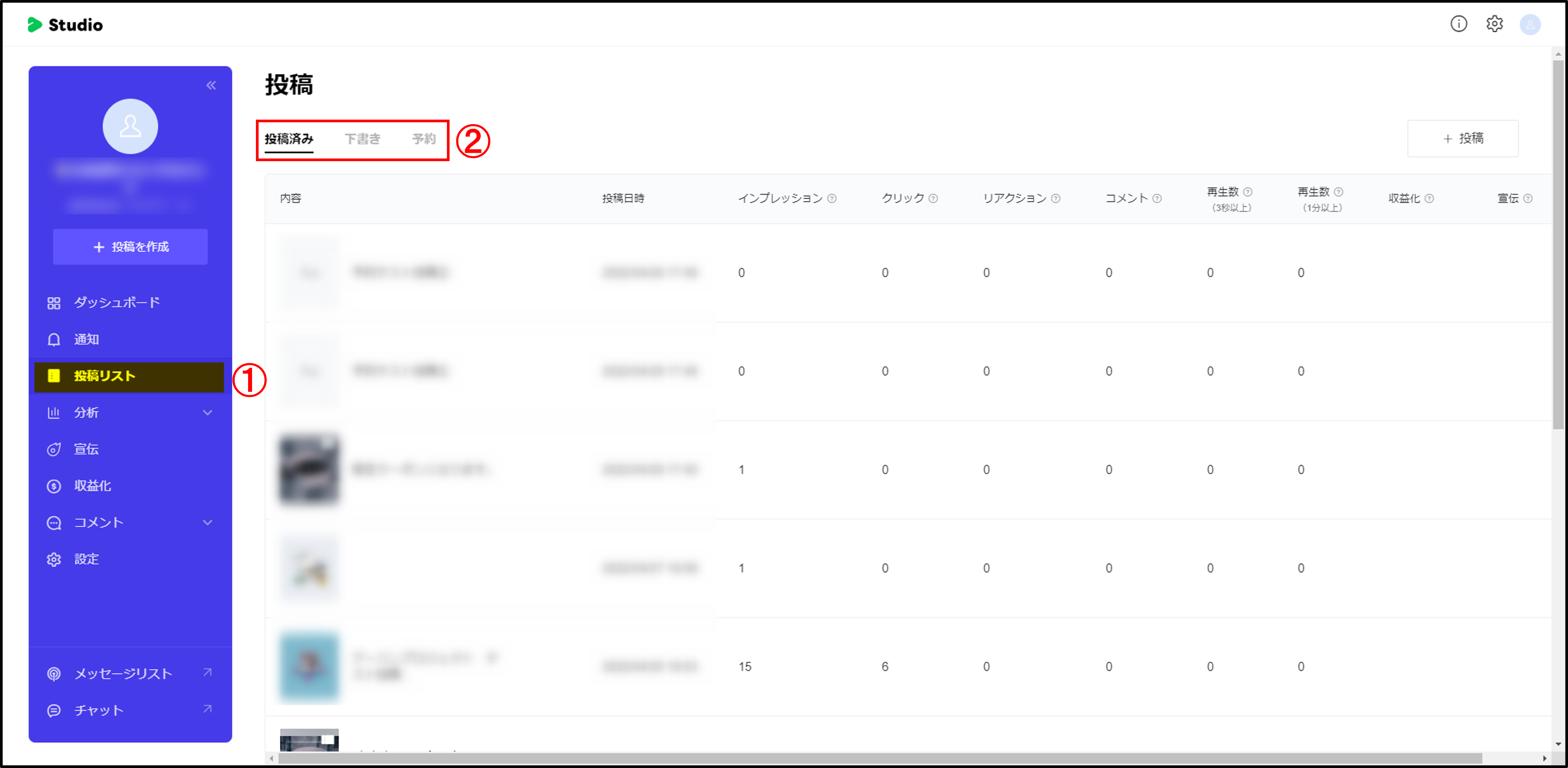Screen dimensions: 1568x768
Task: Click the account avatar in the top bar
Action: 1529,25
